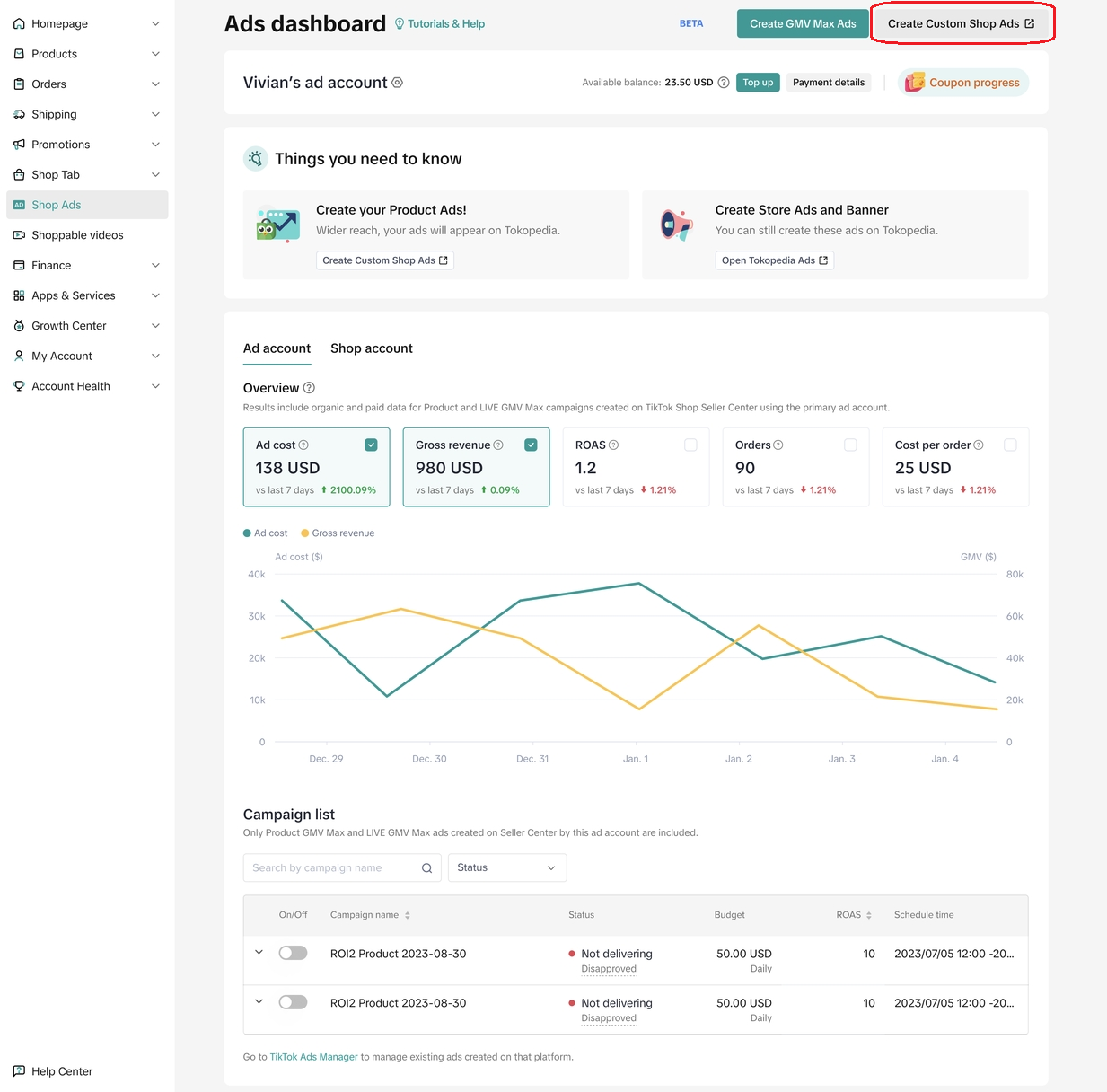This screenshot has height=1092, width=1107.
Task: Toggle on the first ROI2 Product campaign
Action: (x=293, y=954)
